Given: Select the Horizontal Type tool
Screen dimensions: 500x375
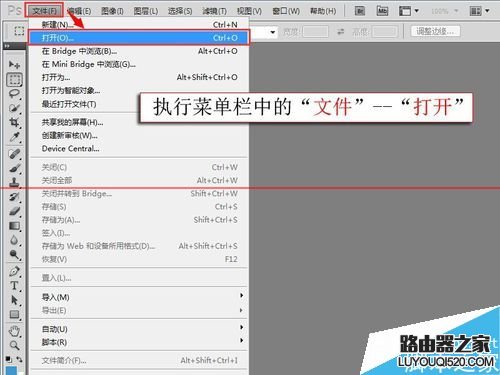Looking at the screenshot, I should point(14,286).
